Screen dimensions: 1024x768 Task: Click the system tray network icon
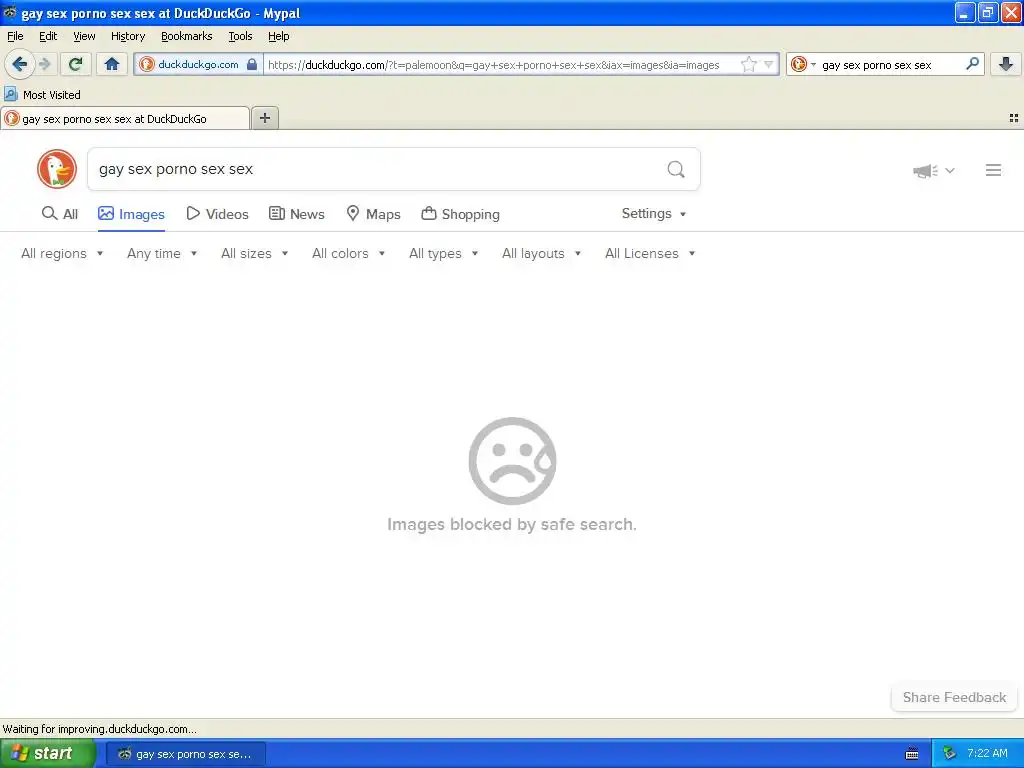coord(949,754)
